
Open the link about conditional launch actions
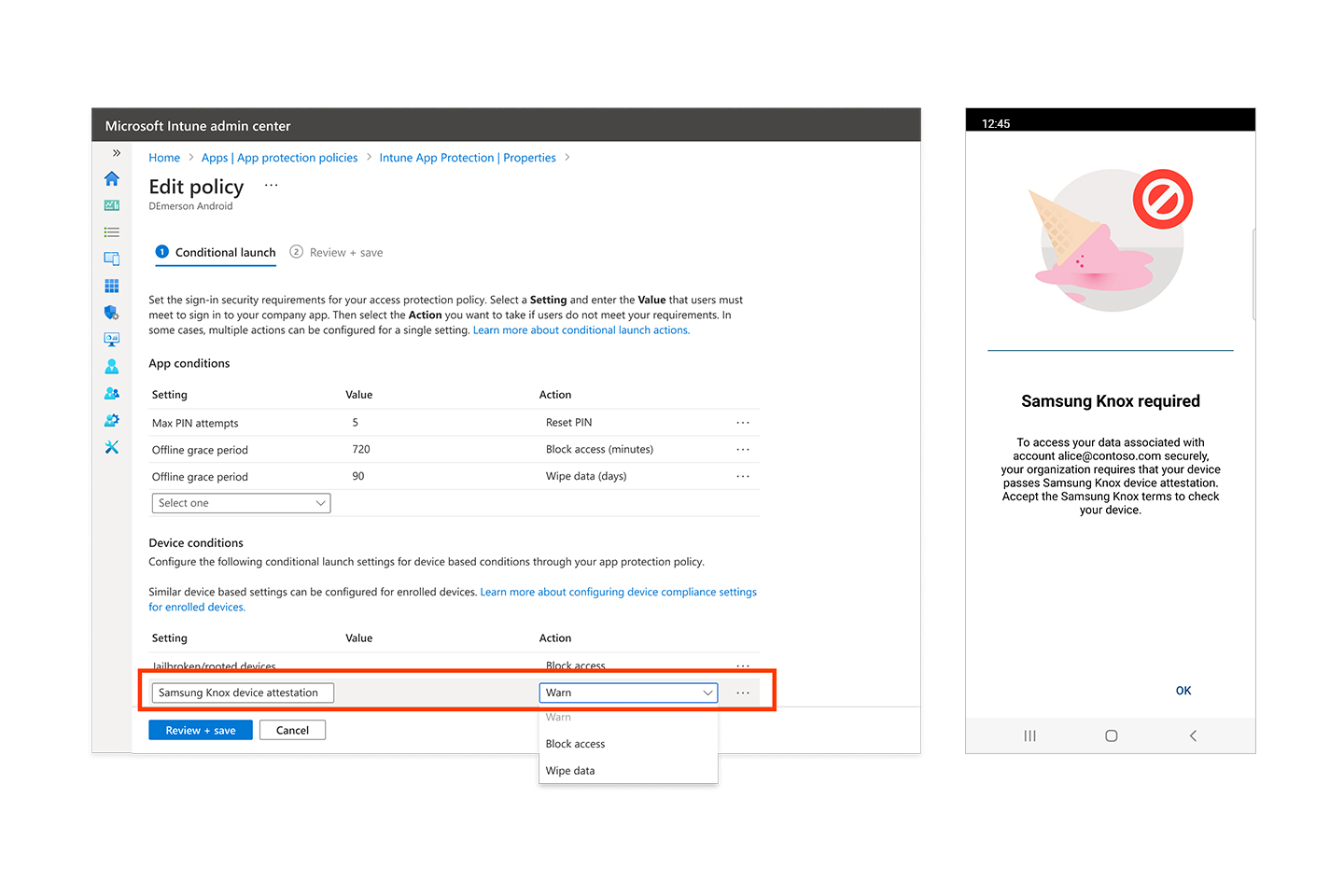581,329
